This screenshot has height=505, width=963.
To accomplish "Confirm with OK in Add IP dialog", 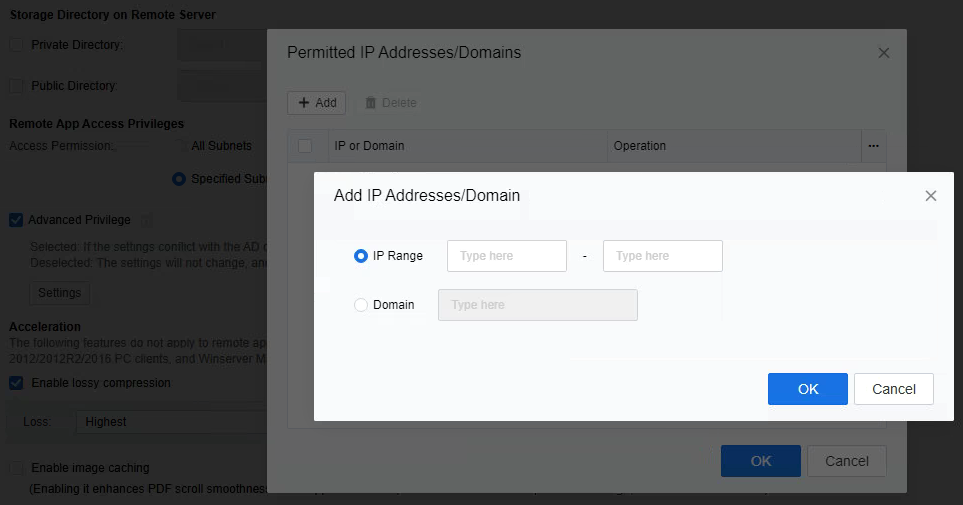I will click(807, 389).
